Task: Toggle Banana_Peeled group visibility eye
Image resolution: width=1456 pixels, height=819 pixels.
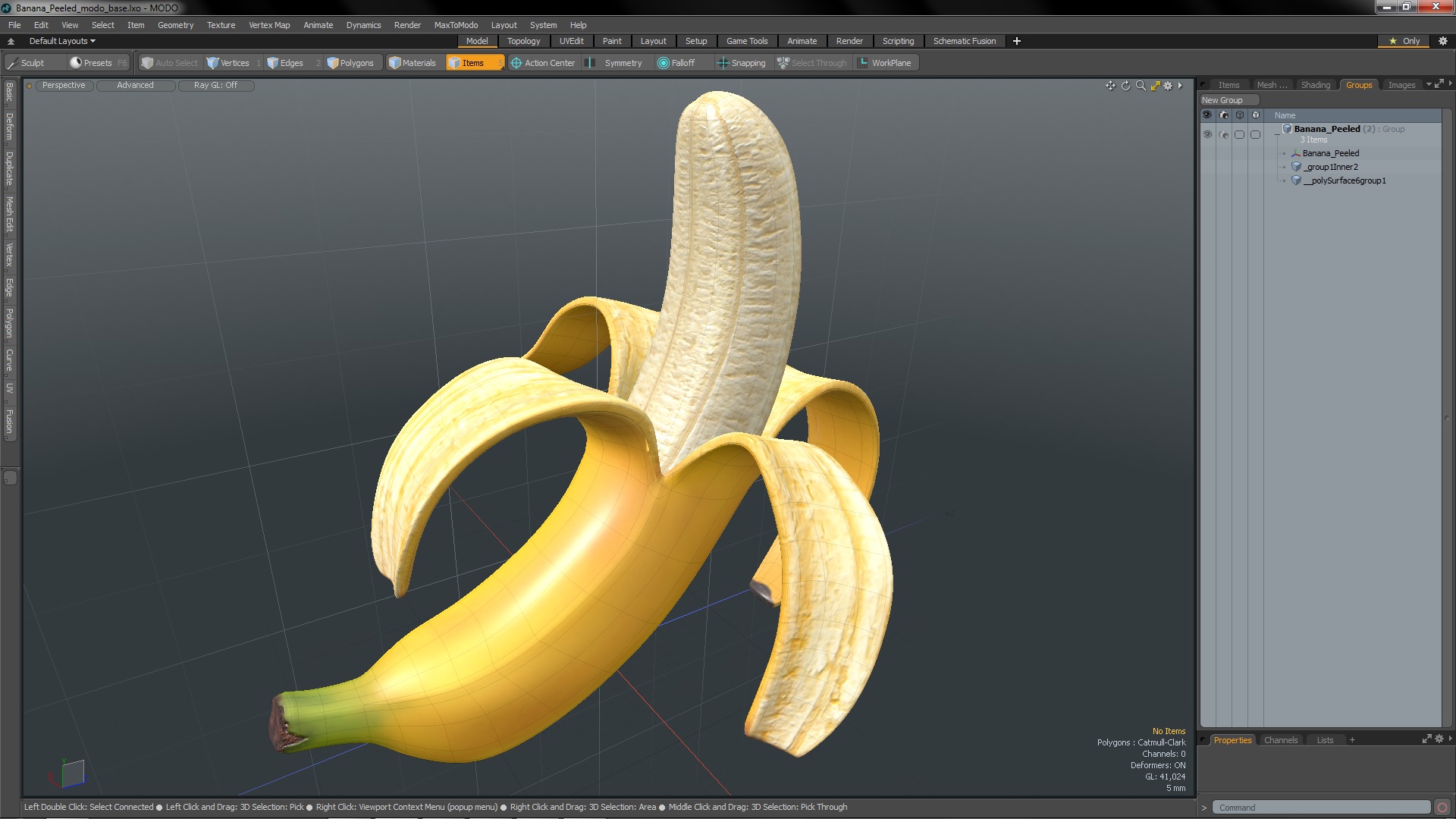Action: coord(1207,134)
